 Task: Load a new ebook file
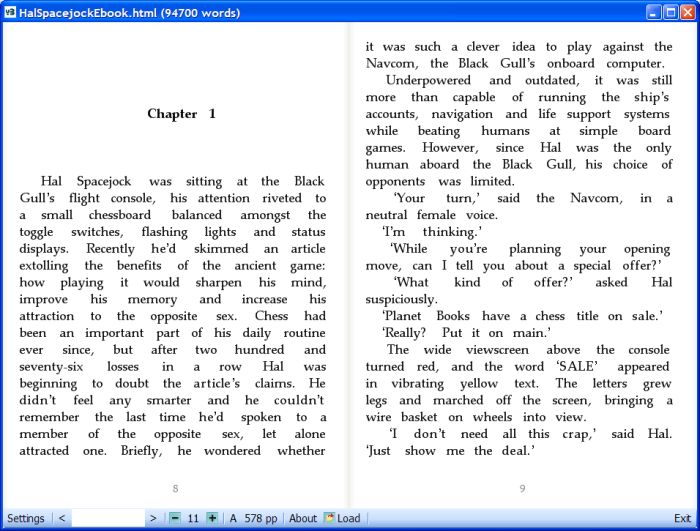[342, 518]
